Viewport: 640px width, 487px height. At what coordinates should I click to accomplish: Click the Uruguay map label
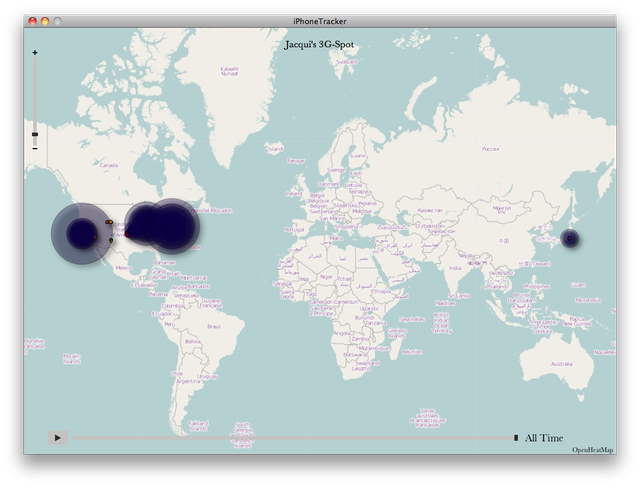(x=207, y=376)
